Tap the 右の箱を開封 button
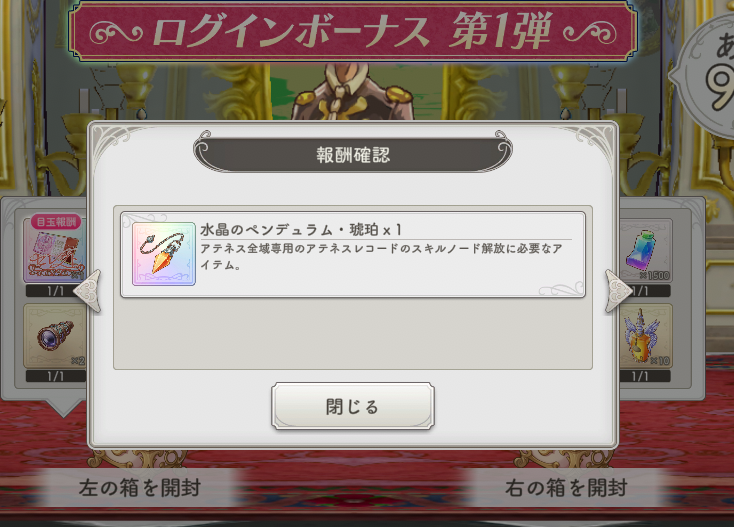The width and height of the screenshot is (734, 527). coord(566,488)
